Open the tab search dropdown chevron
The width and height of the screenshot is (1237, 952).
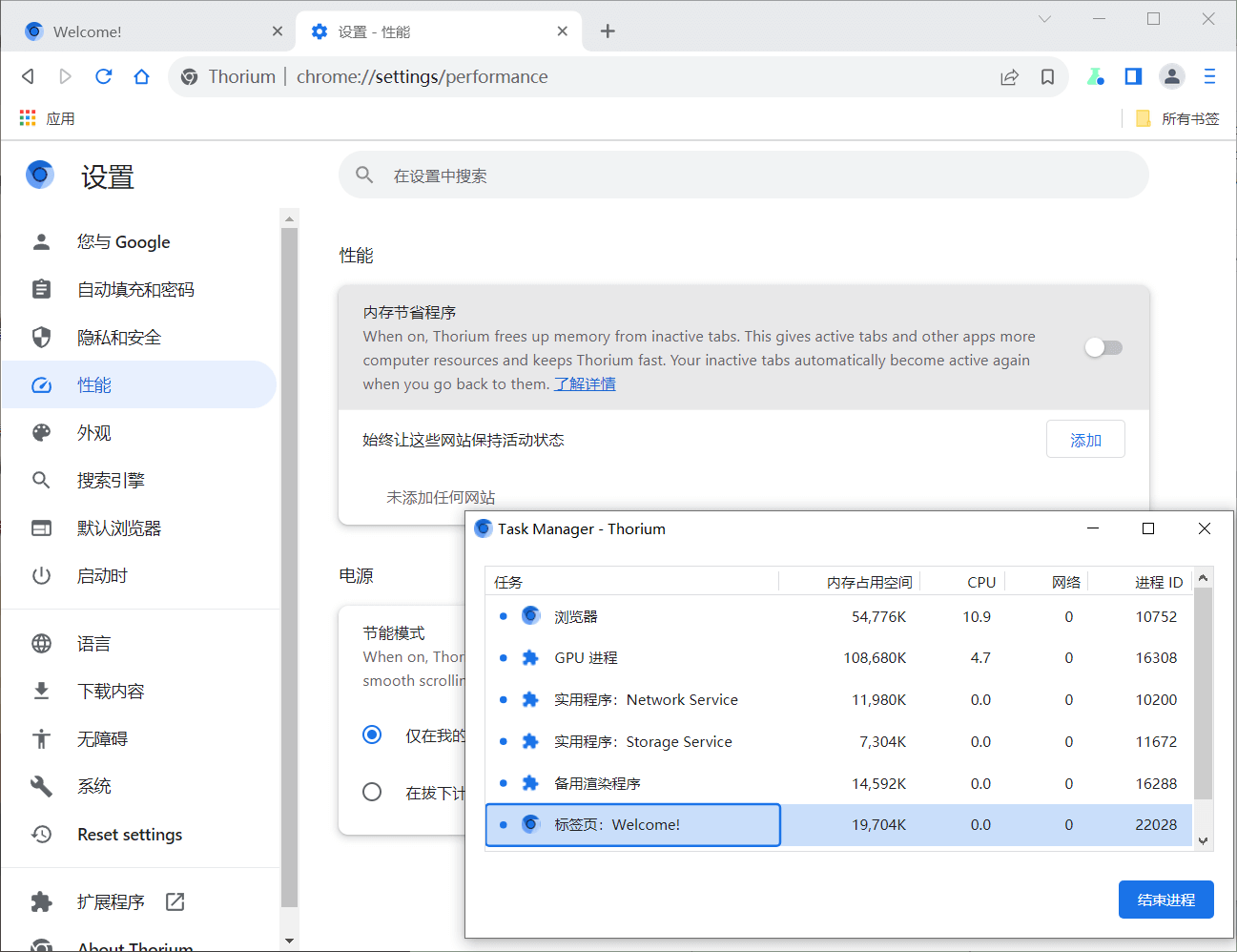click(1044, 18)
